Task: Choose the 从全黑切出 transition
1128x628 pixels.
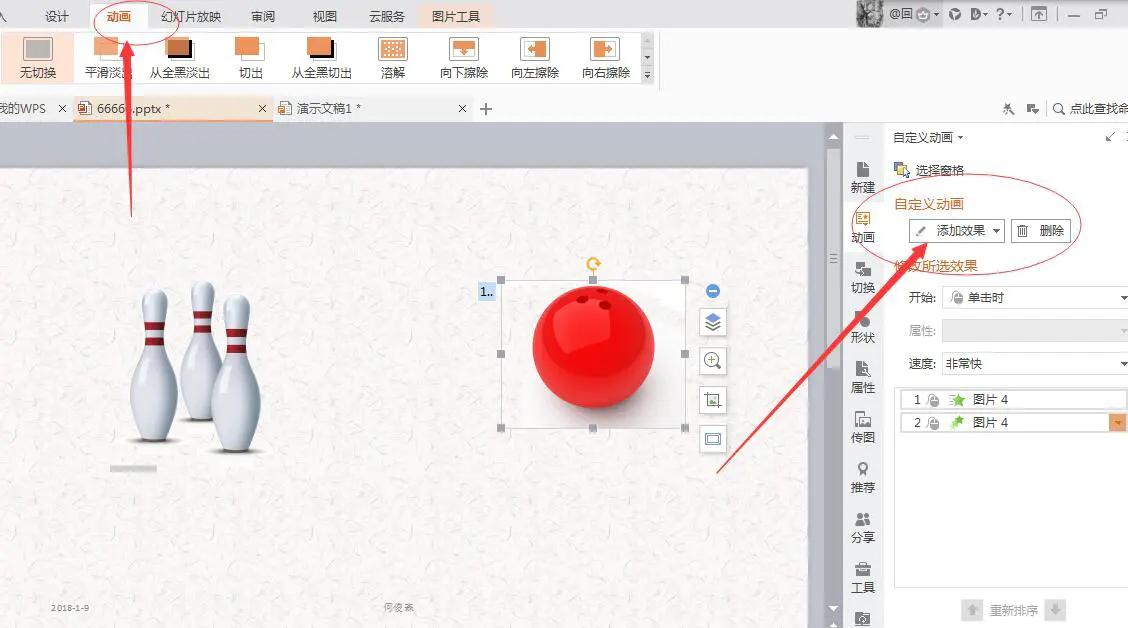Action: point(322,58)
